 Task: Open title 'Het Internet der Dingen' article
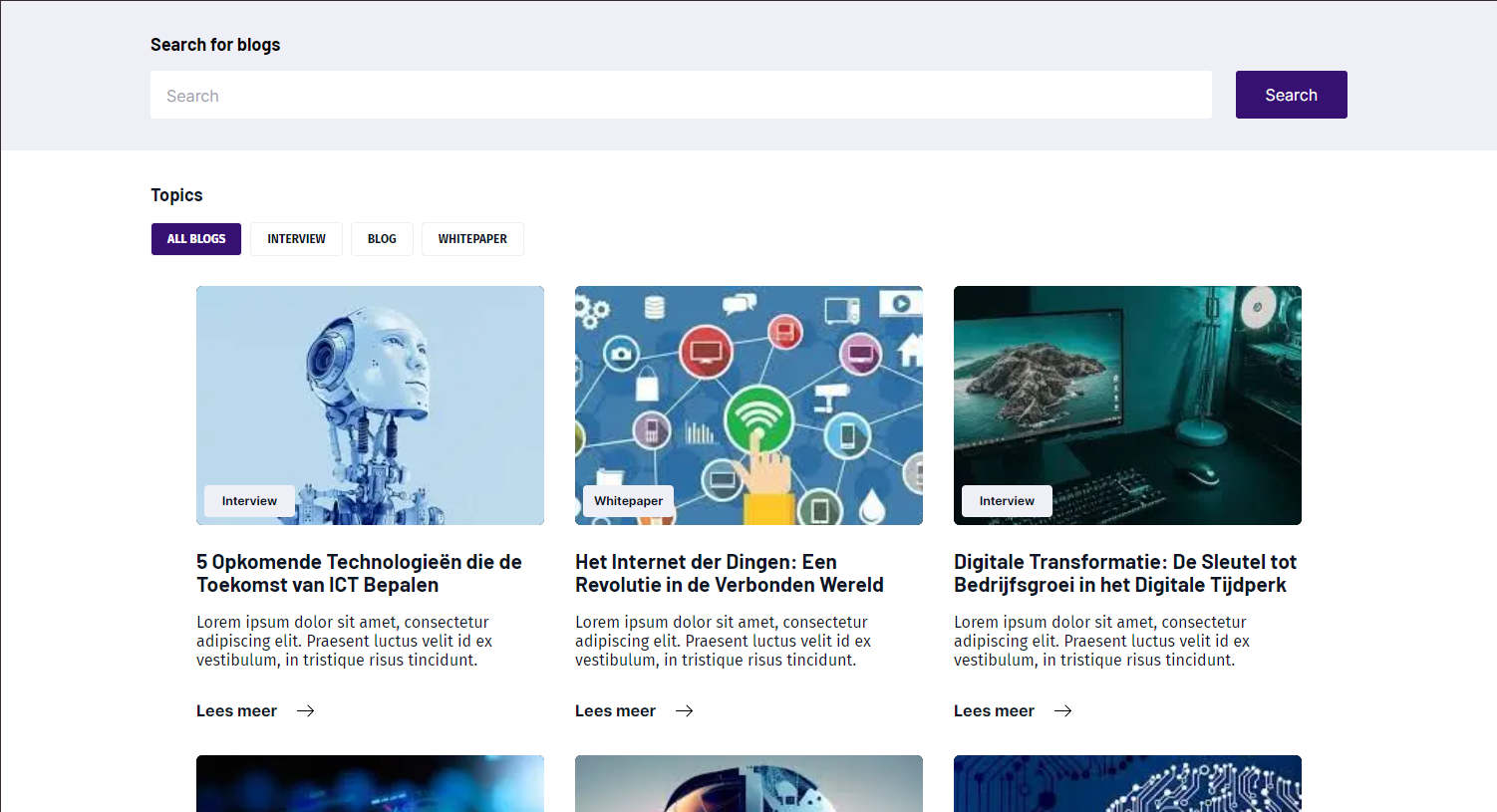coord(730,574)
